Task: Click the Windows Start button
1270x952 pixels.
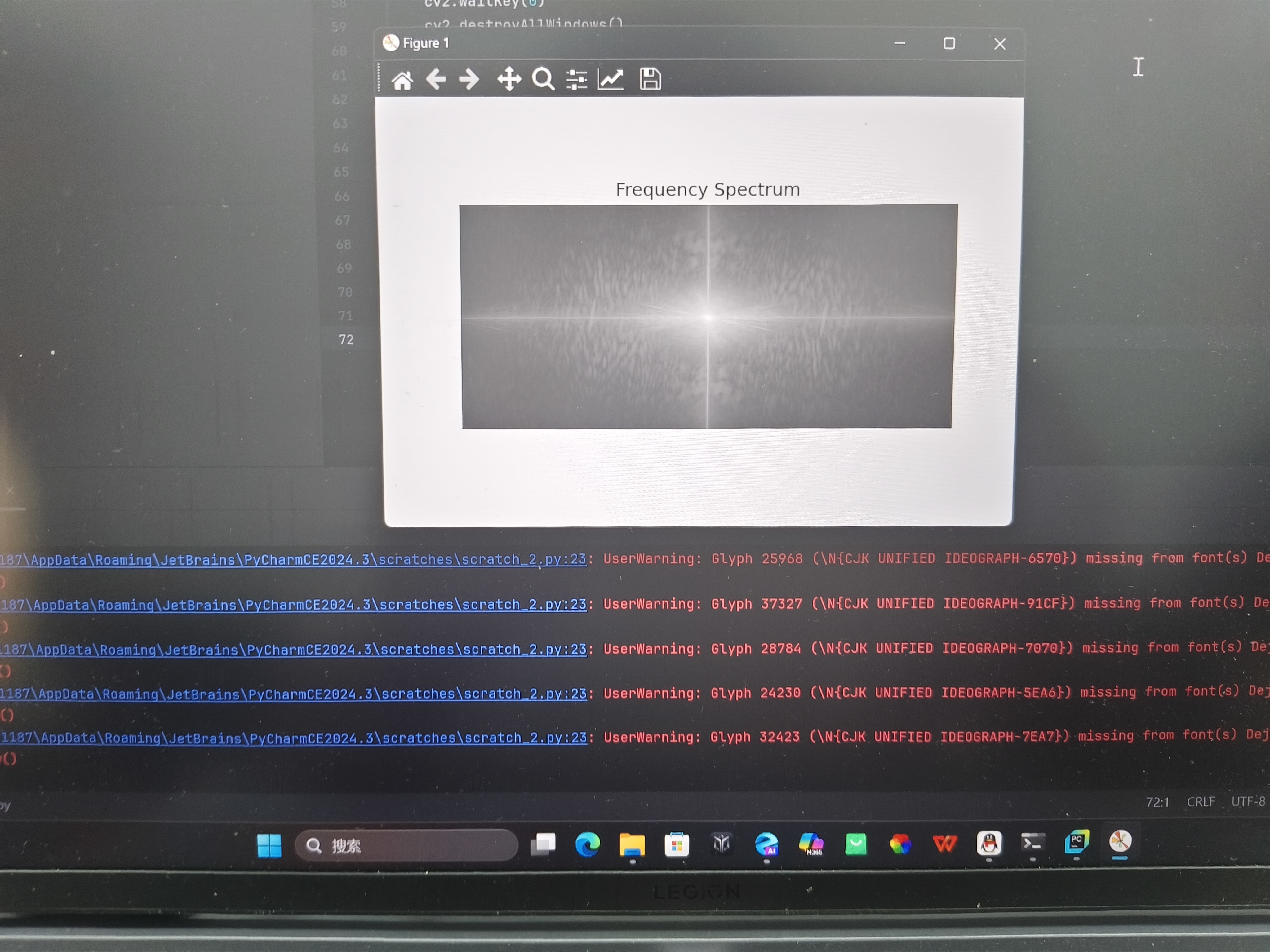Action: pos(269,845)
